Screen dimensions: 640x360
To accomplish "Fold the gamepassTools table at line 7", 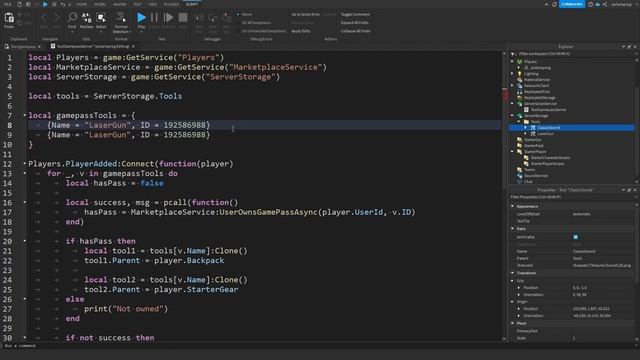I will (24, 115).
